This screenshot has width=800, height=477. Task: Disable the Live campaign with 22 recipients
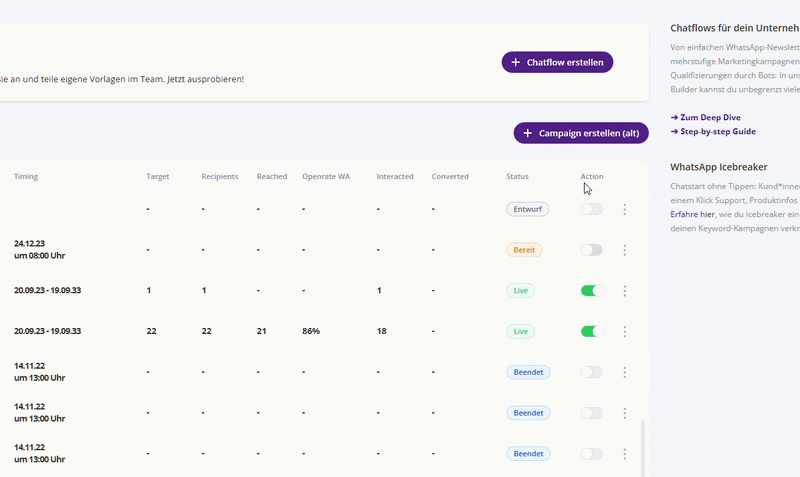[x=592, y=331]
